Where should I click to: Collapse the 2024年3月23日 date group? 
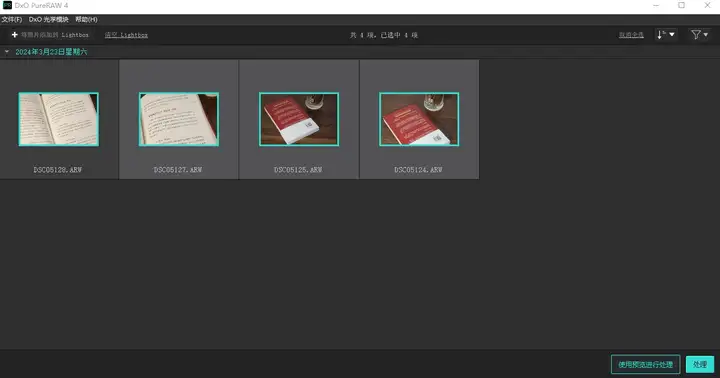point(6,52)
